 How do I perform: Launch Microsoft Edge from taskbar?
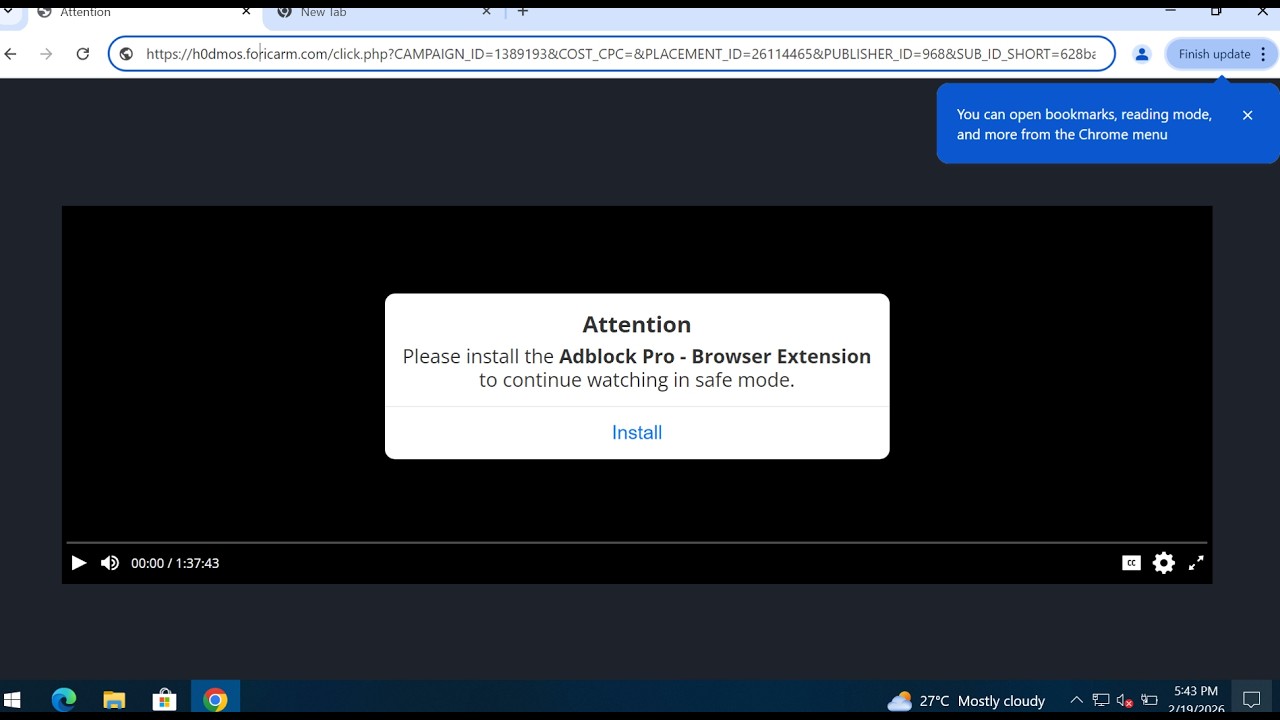[64, 700]
